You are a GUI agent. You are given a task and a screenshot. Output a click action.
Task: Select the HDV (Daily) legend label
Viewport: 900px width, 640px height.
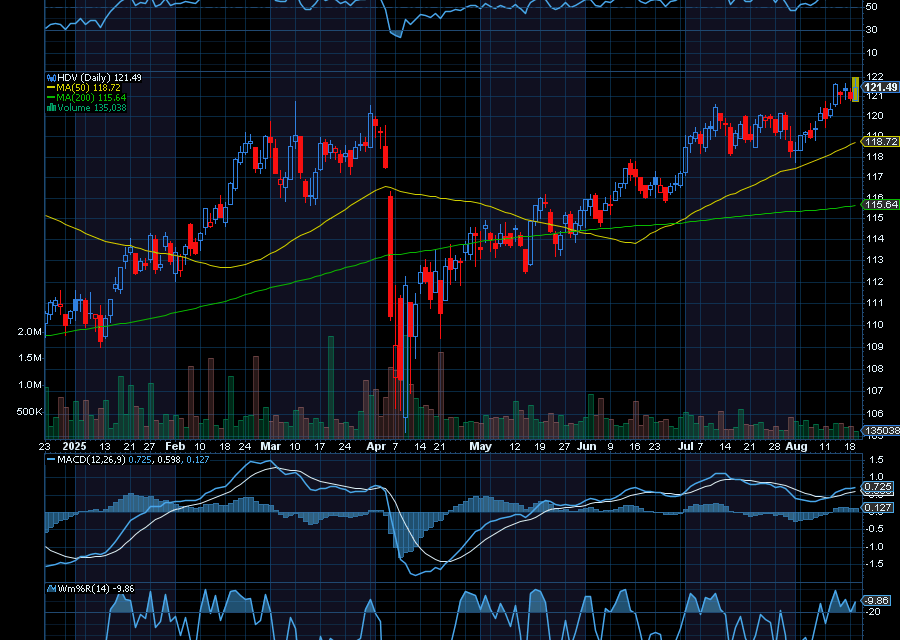point(85,77)
